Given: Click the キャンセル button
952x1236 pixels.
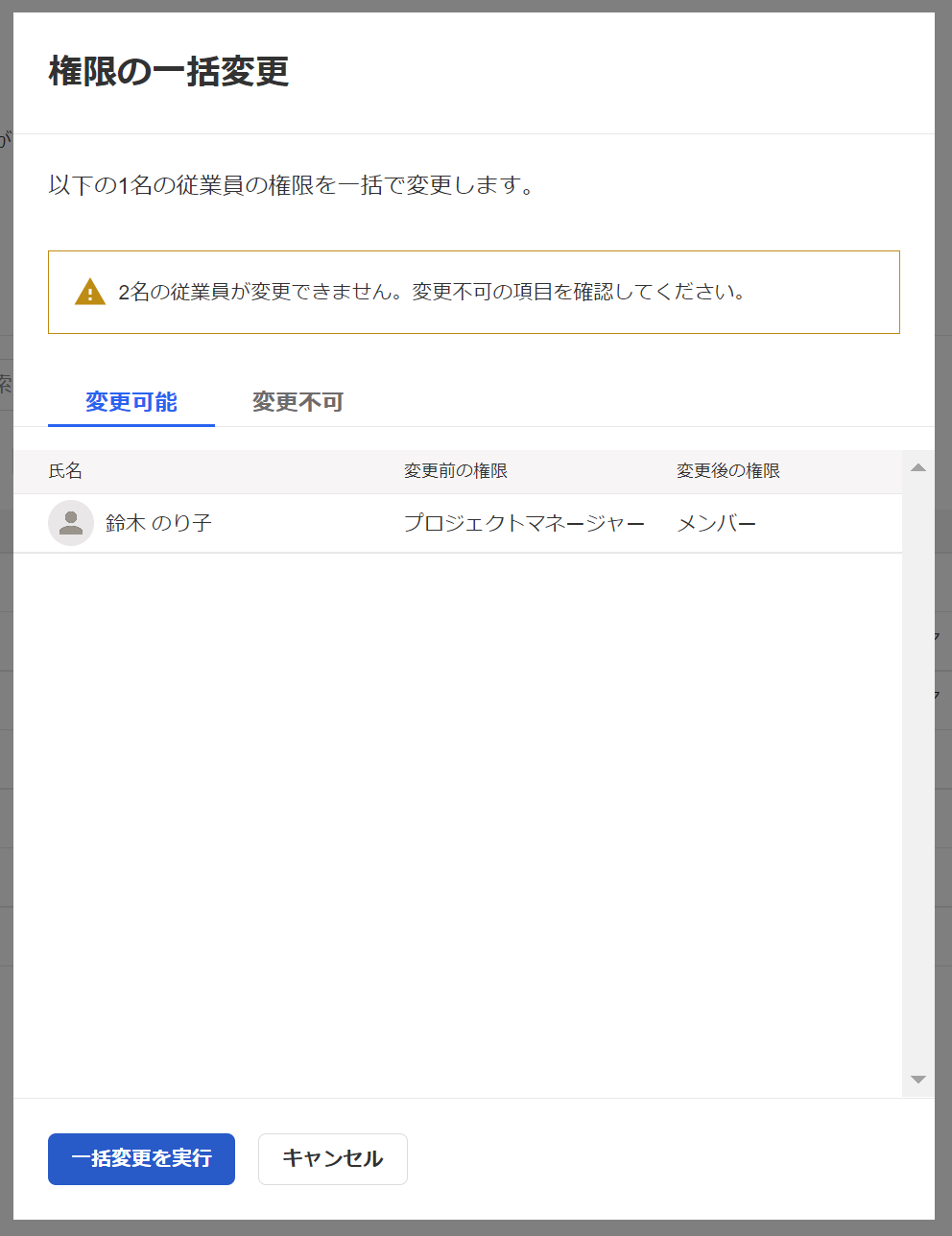Looking at the screenshot, I should (333, 1159).
